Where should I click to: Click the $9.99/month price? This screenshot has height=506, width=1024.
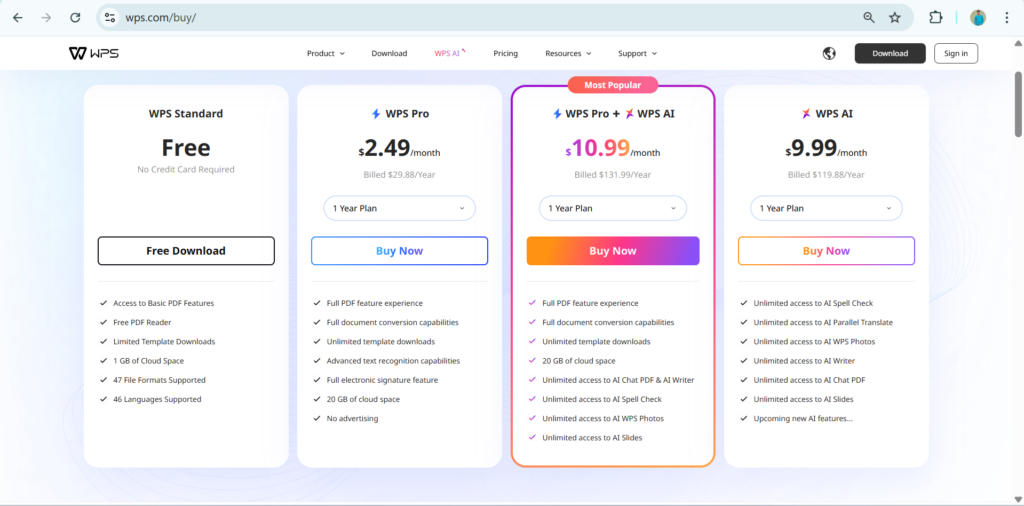click(x=826, y=148)
